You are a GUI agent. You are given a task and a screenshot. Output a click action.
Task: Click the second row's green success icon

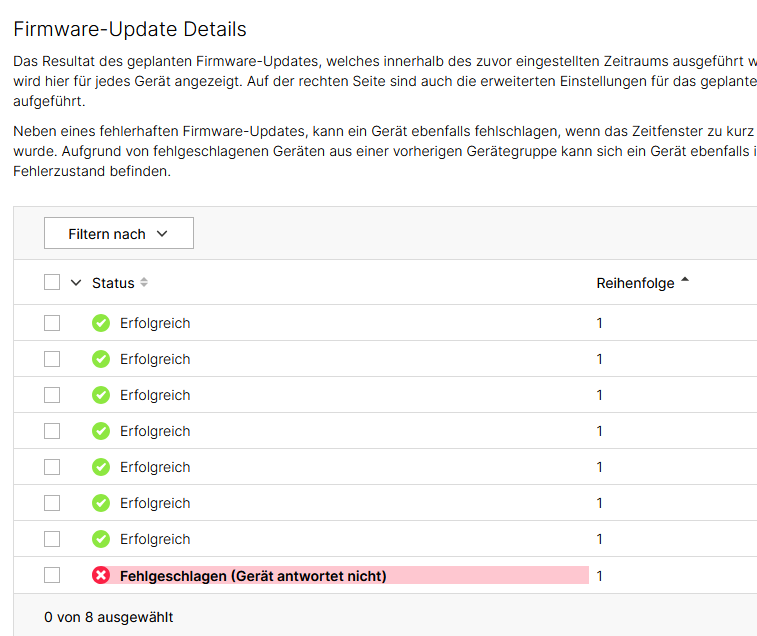point(101,359)
